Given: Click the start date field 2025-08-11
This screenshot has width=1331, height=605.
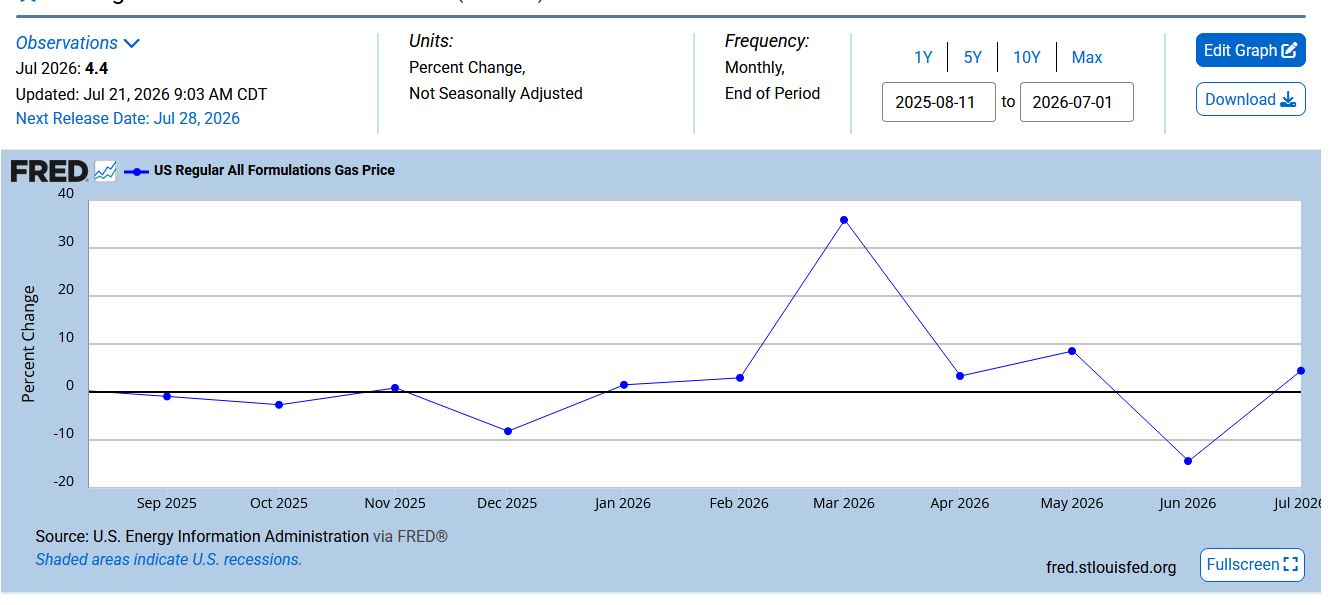Looking at the screenshot, I should coord(939,102).
